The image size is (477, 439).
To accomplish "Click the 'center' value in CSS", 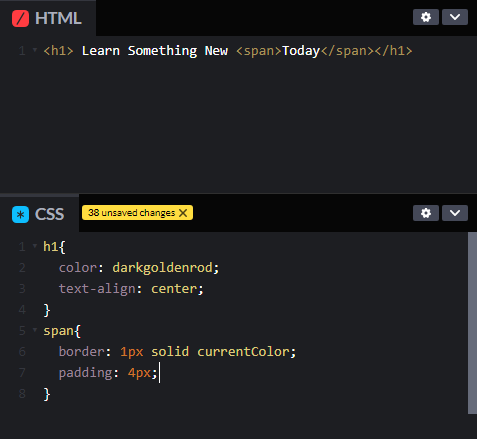I will [x=174, y=289].
